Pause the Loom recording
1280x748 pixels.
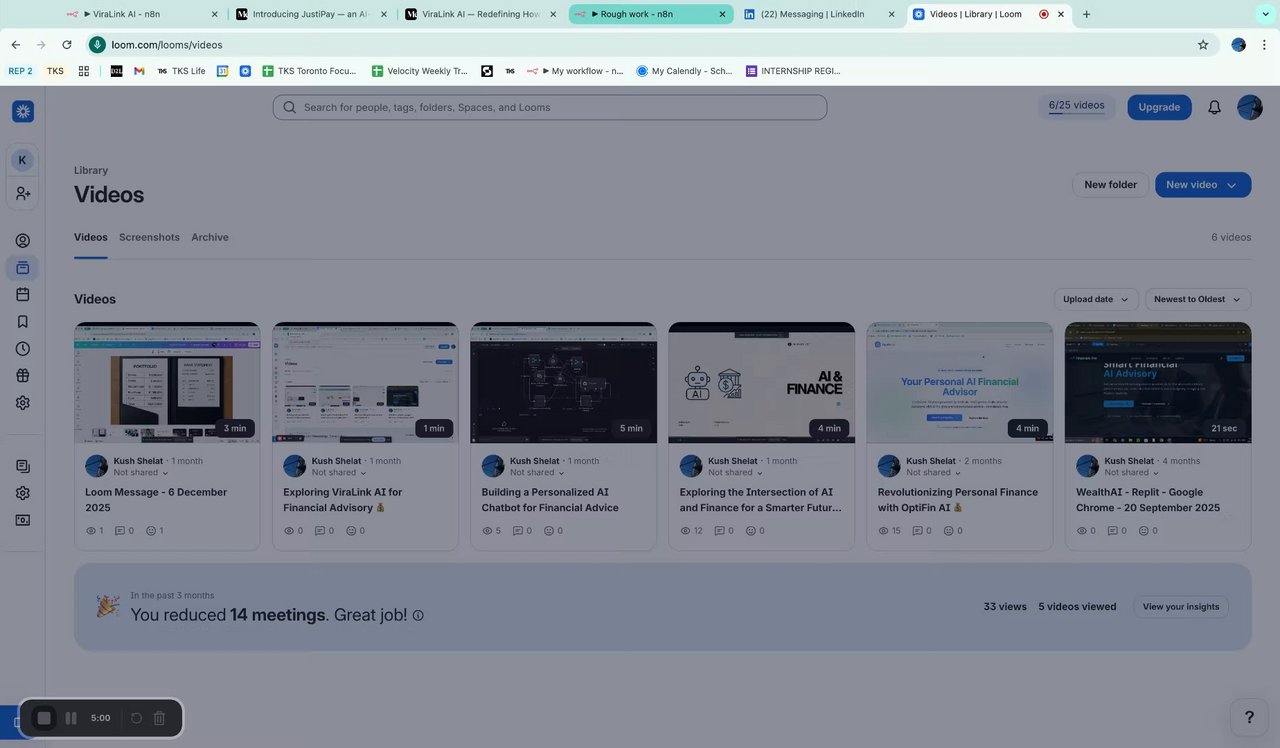click(71, 718)
